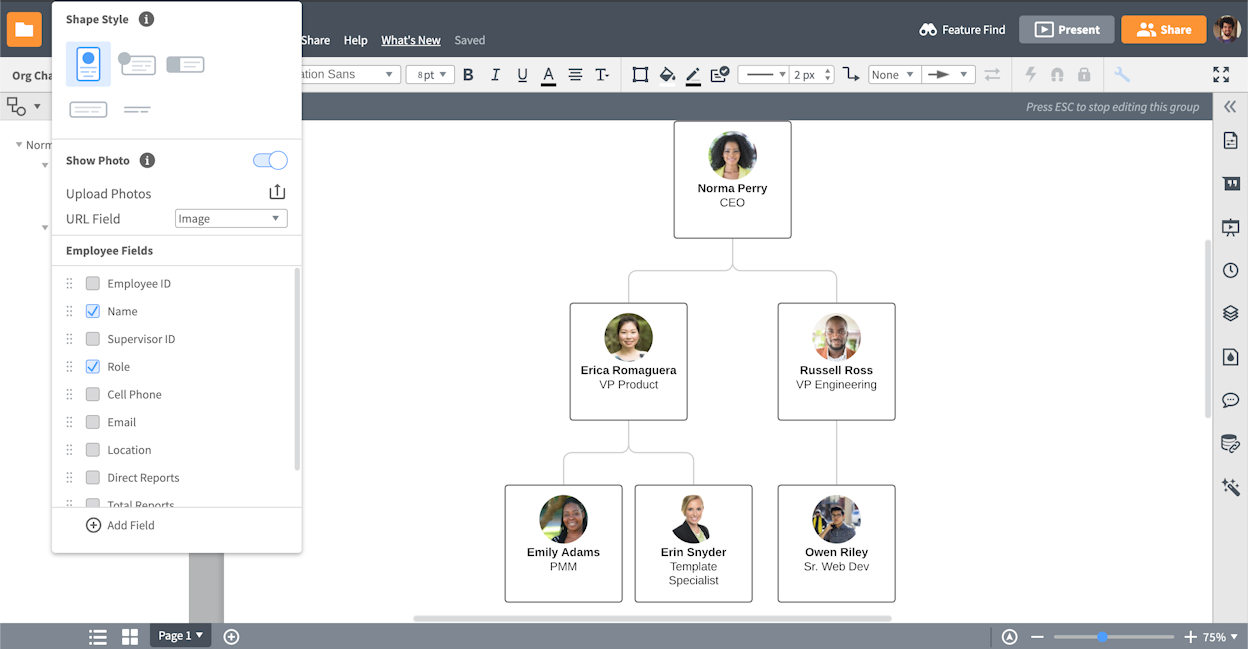1248x649 pixels.
Task: Open the Slides presentation panel icon
Action: tap(1231, 227)
